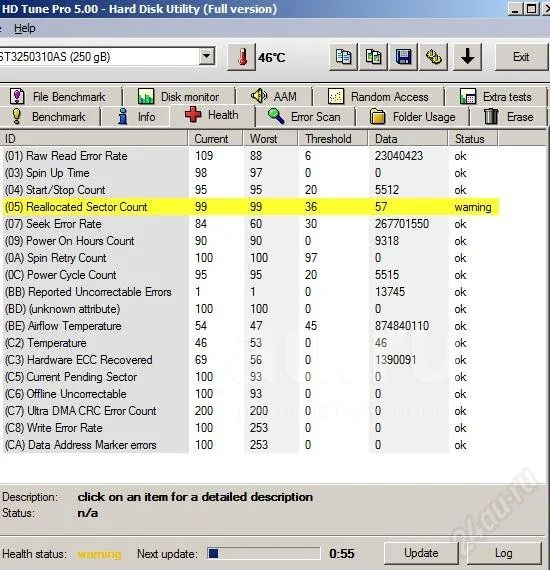This screenshot has height=570, width=550.
Task: Select the Spin Up Time row
Action: point(251,173)
